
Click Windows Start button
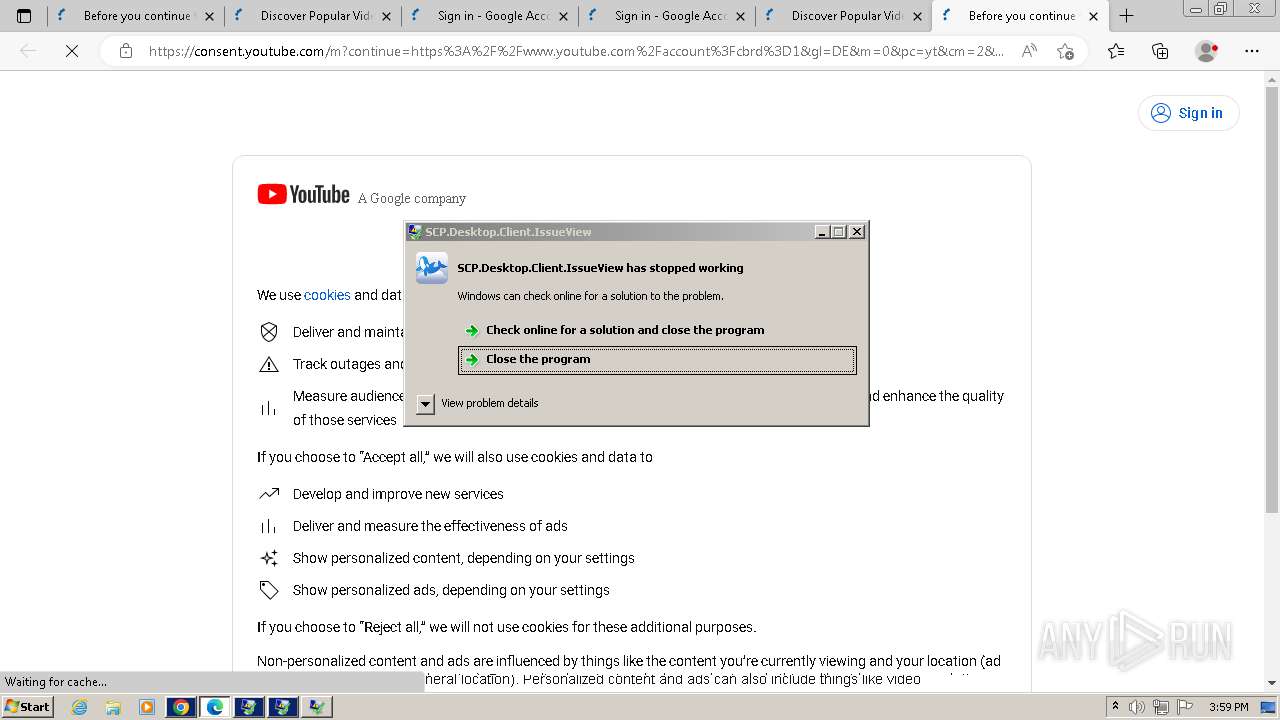pos(28,707)
